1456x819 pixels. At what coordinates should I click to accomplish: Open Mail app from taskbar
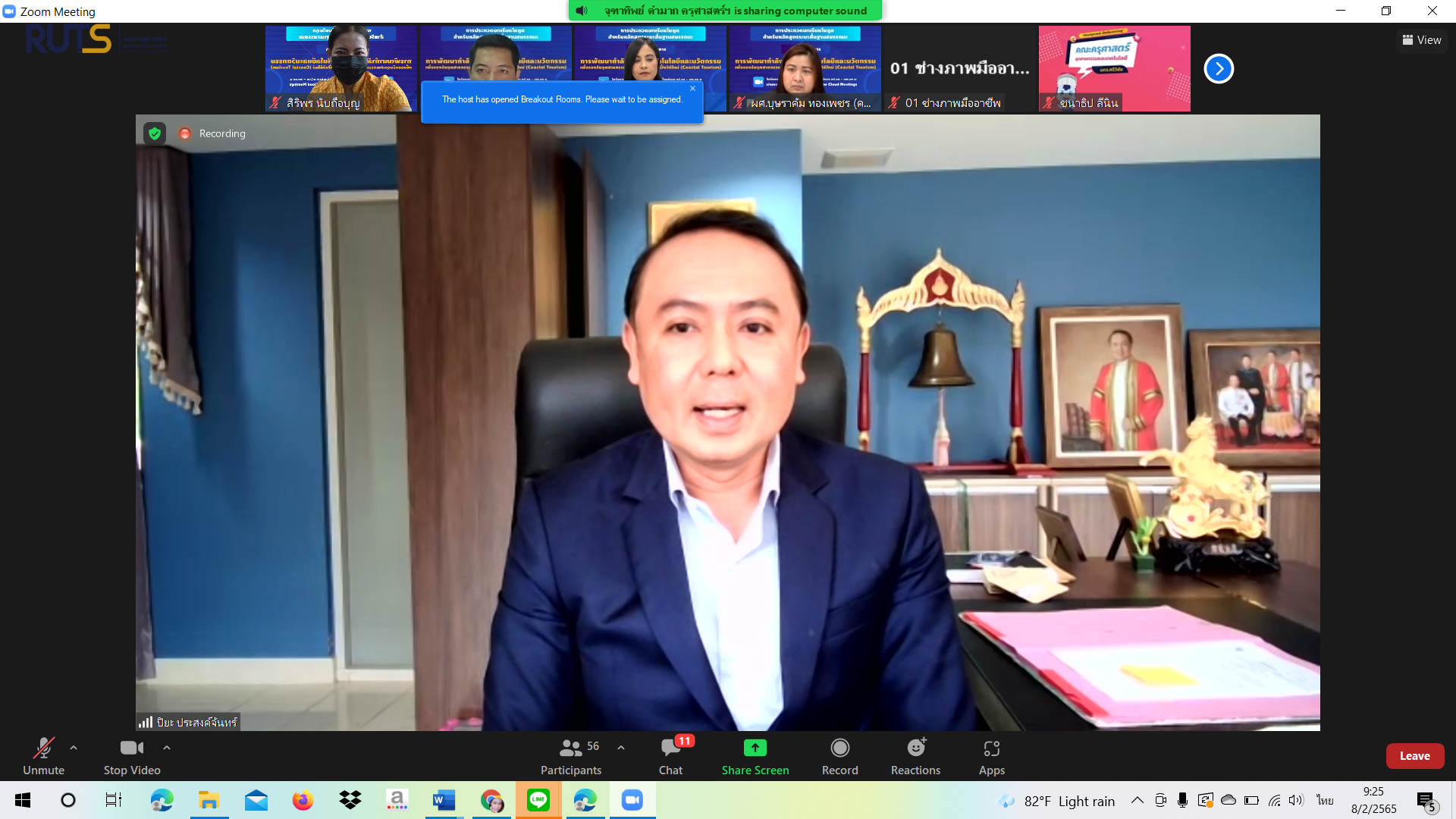tap(256, 800)
